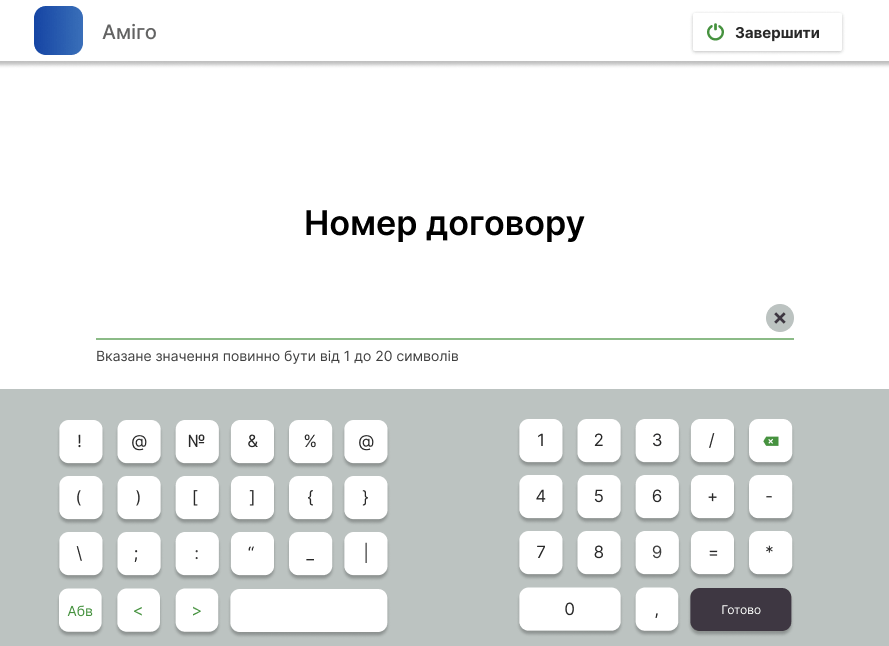This screenshot has width=889, height=646.
Task: Tap digit 9 on the numpad
Action: tap(657, 552)
